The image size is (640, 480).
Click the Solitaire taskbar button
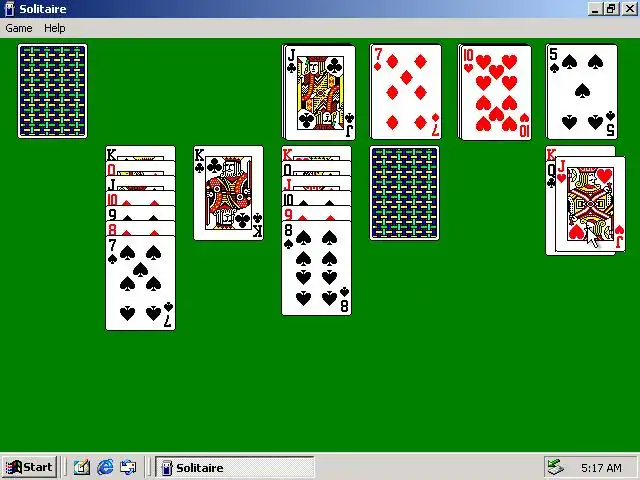[235, 467]
